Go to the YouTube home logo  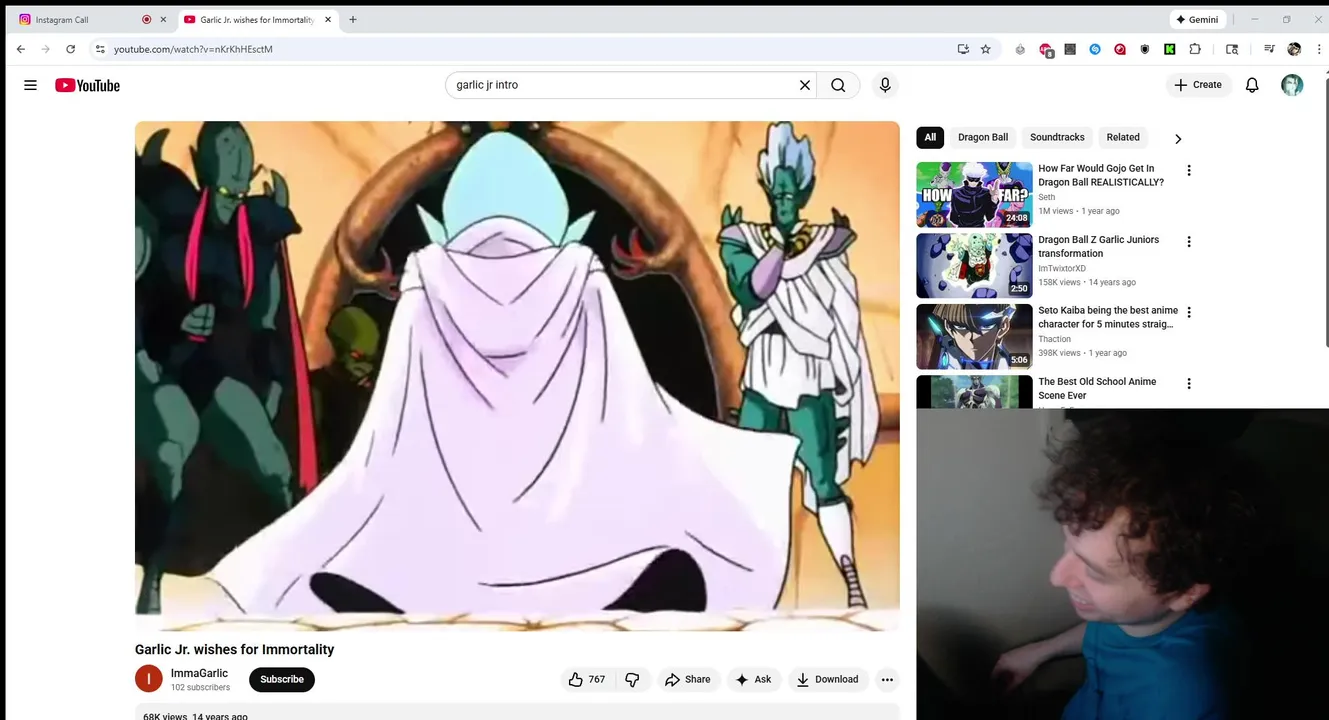point(87,85)
